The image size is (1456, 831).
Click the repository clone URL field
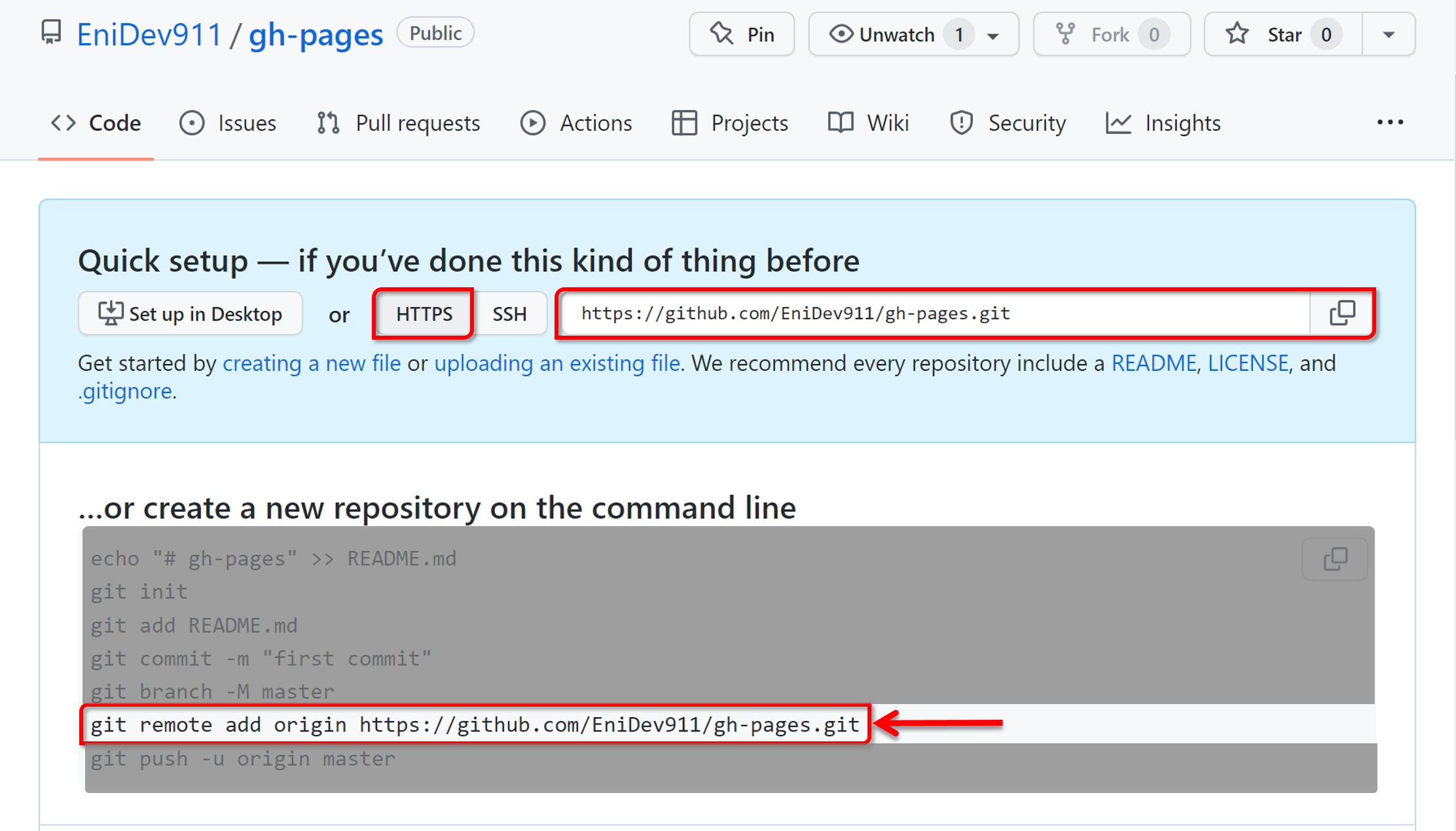[936, 313]
